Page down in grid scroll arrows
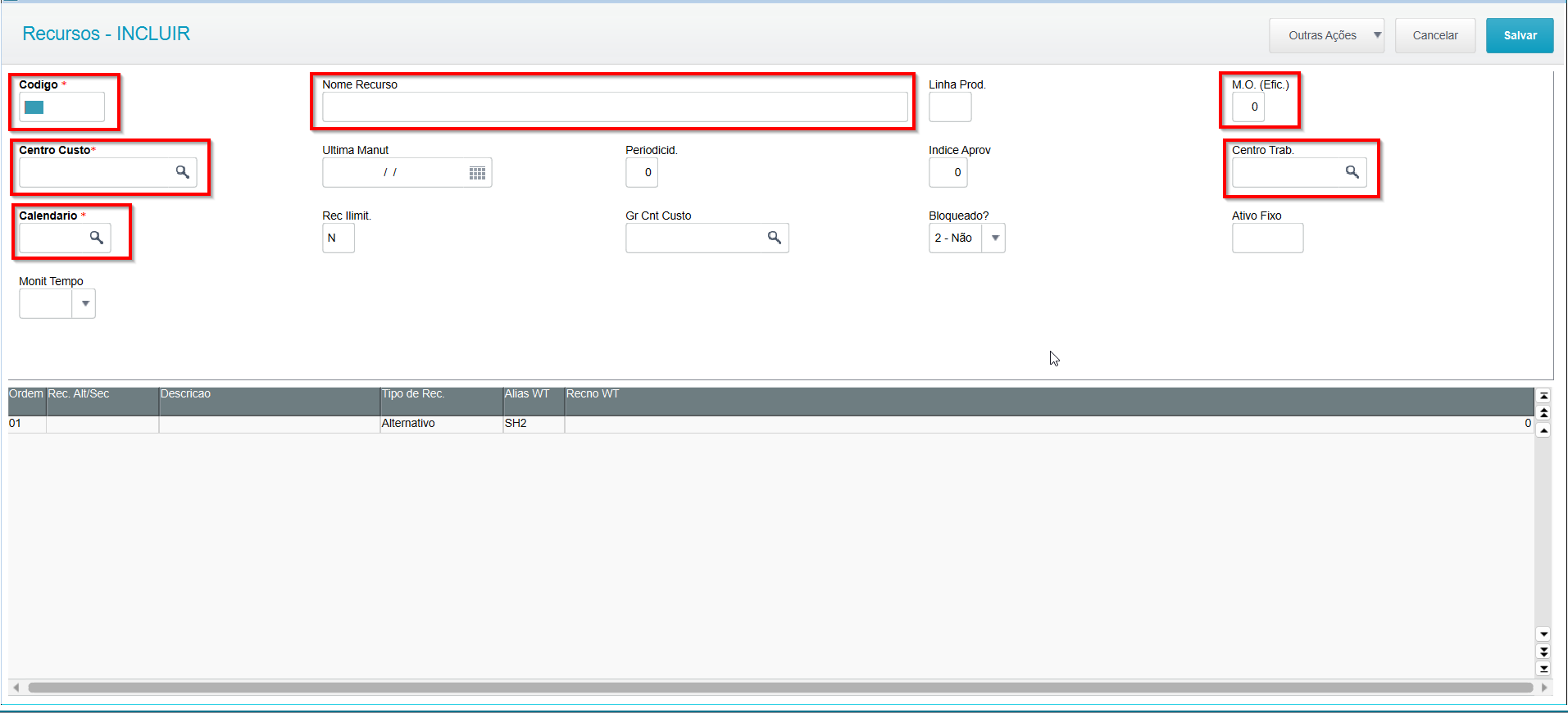1568x713 pixels. point(1543,652)
